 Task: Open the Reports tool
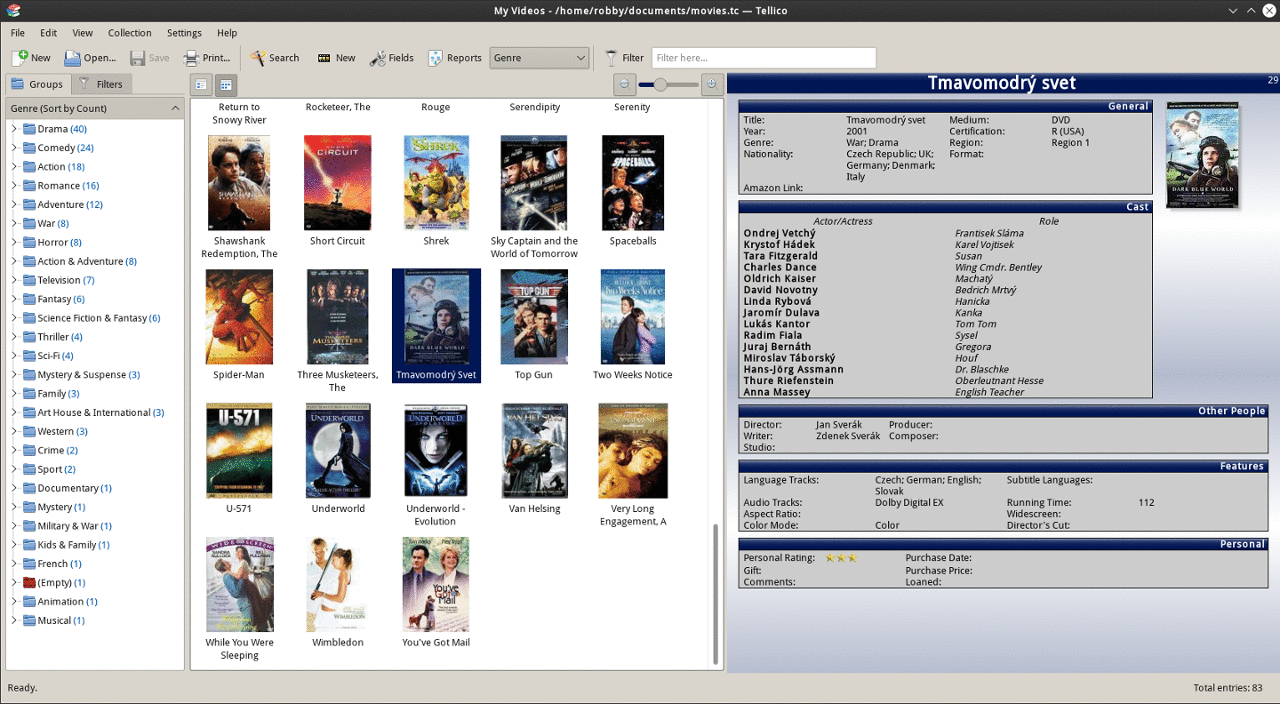click(455, 58)
